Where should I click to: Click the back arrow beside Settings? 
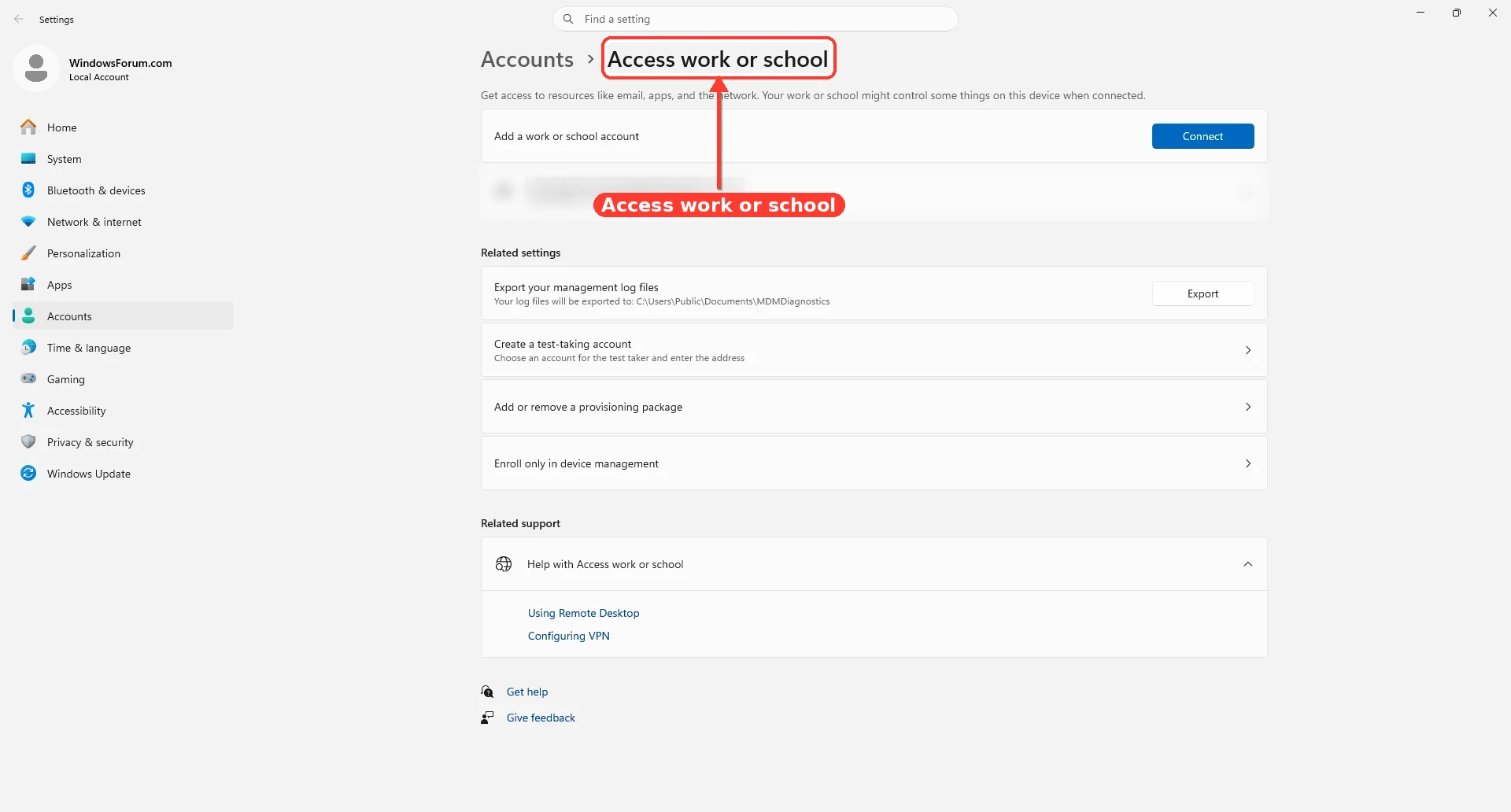point(19,19)
